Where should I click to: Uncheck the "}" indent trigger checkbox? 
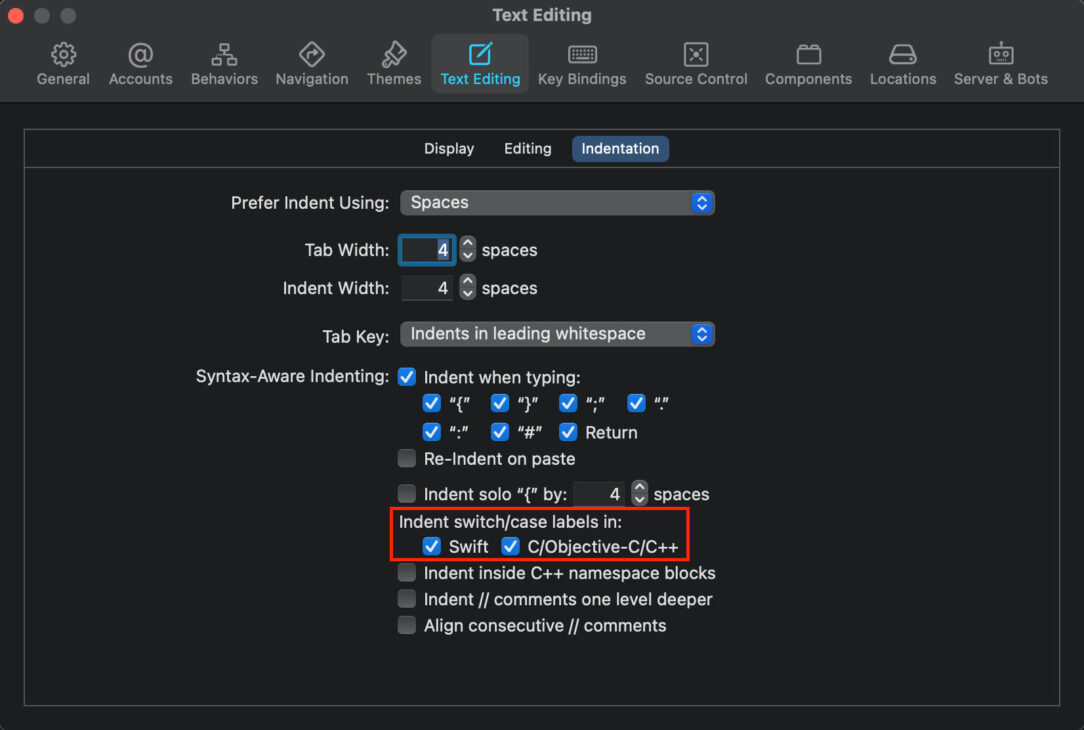click(500, 403)
